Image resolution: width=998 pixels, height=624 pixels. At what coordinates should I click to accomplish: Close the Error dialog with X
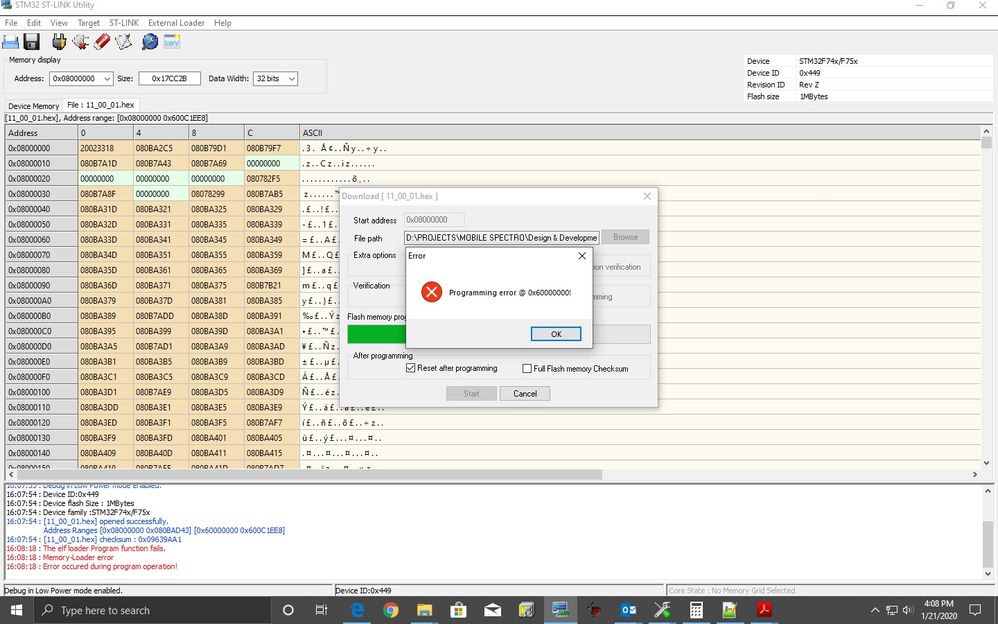pos(582,256)
